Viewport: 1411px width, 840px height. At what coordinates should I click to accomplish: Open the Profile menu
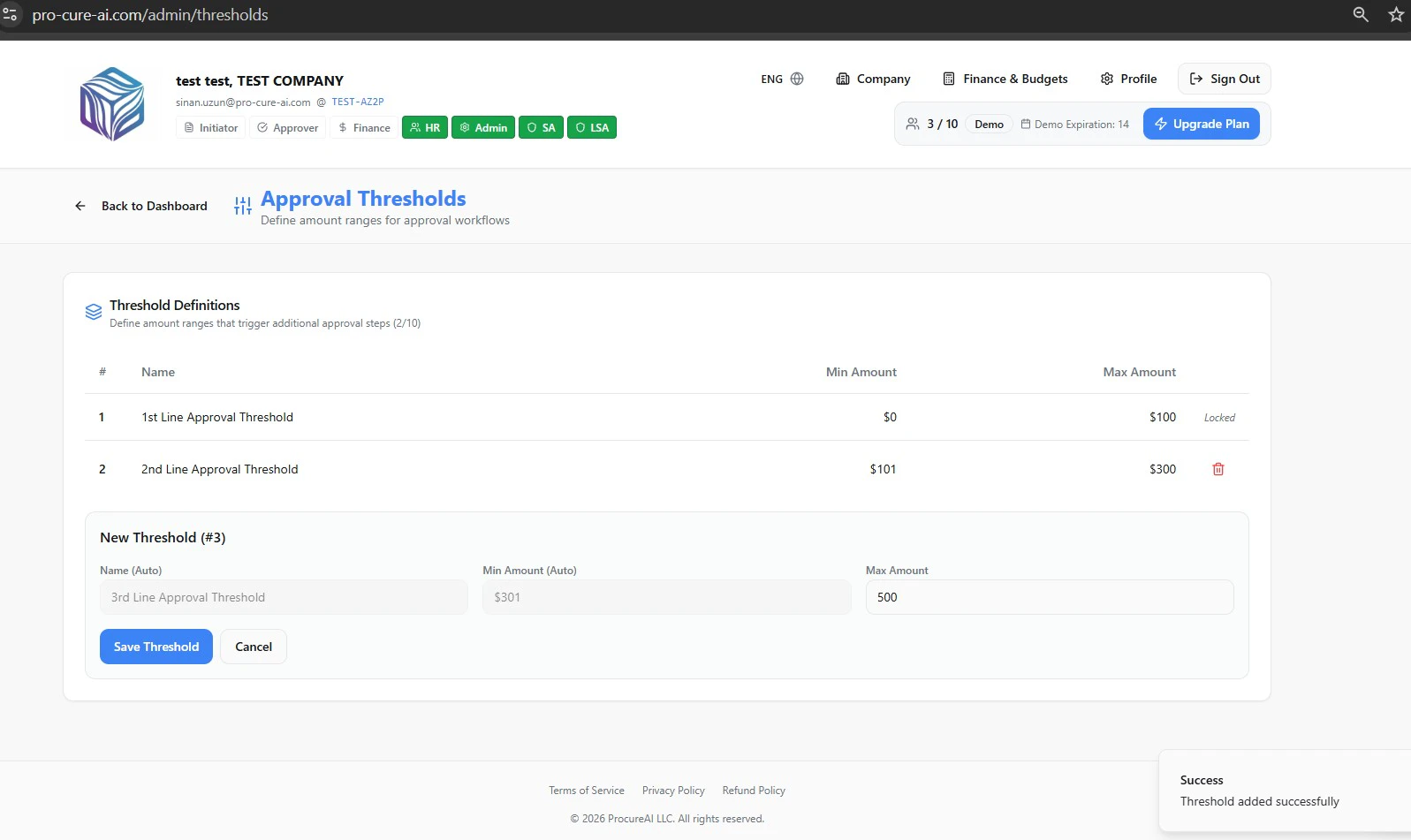pyautogui.click(x=1128, y=79)
